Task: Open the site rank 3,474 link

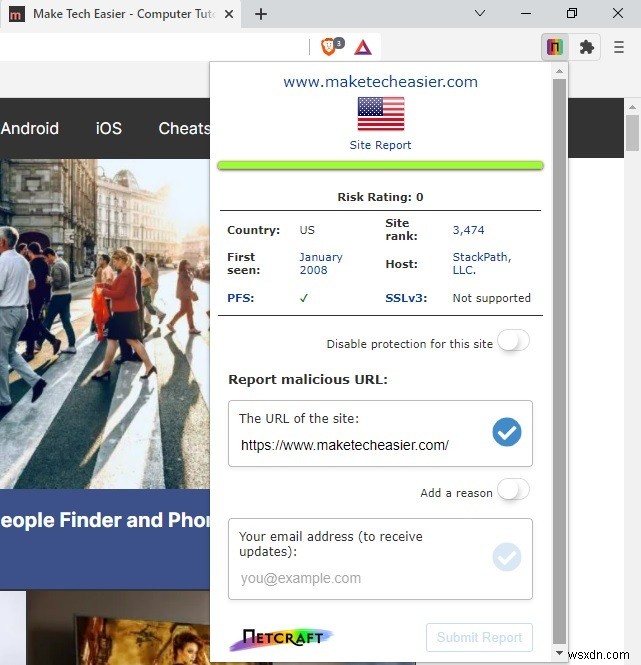Action: click(468, 230)
